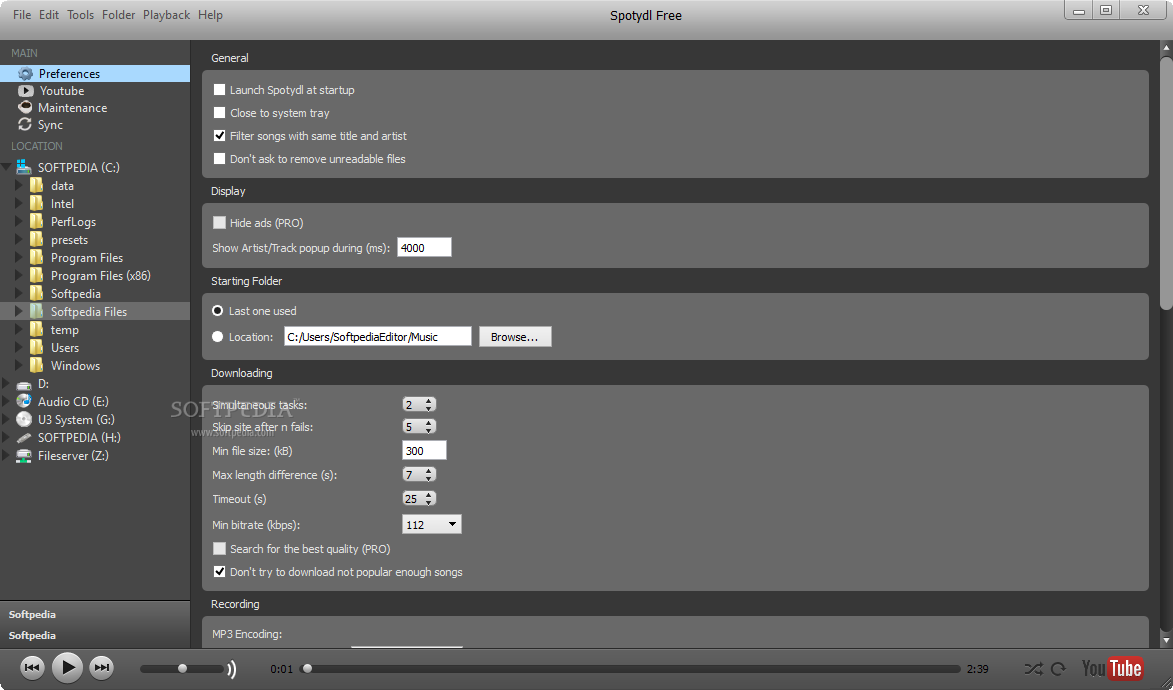Open the Edit menu
This screenshot has height=690, width=1173.
tap(49, 15)
